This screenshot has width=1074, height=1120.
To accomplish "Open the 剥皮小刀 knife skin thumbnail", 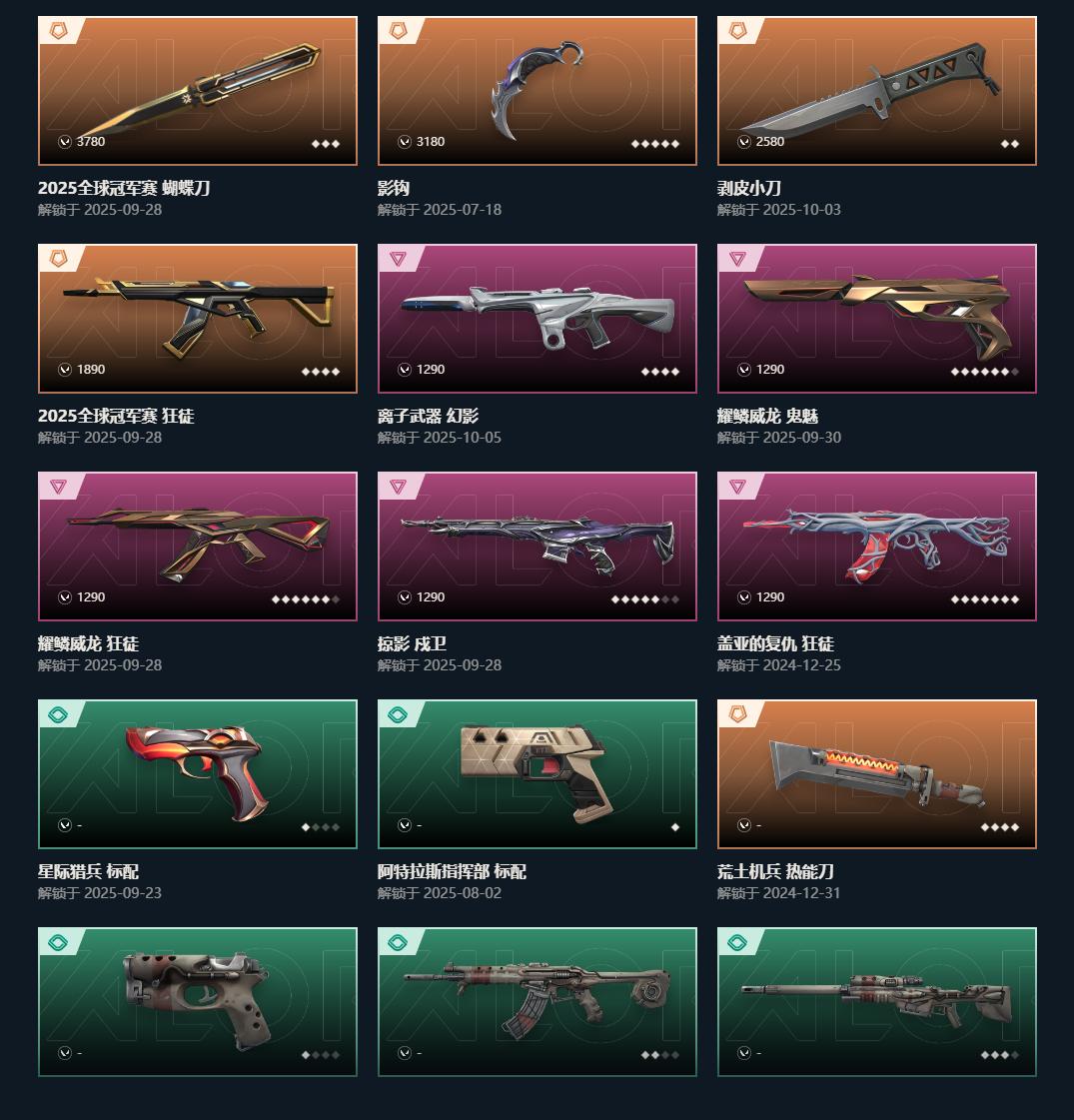I will pyautogui.click(x=877, y=91).
